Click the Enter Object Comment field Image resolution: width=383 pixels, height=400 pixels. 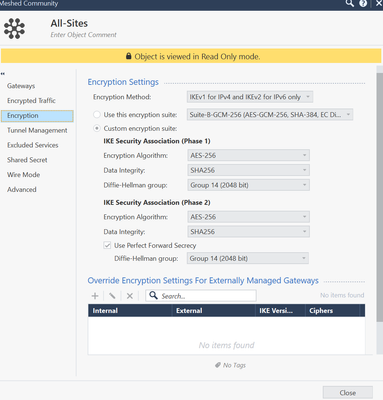(84, 35)
